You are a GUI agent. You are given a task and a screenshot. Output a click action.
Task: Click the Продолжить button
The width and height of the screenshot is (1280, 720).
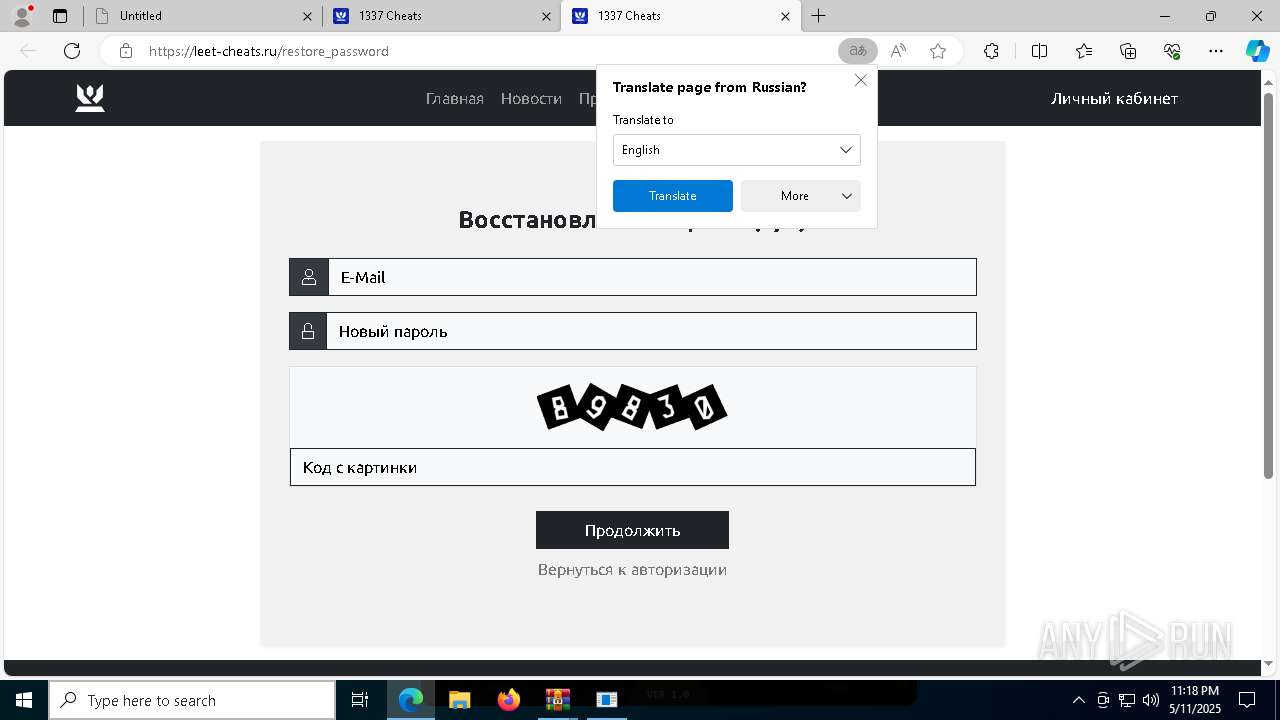pyautogui.click(x=632, y=530)
